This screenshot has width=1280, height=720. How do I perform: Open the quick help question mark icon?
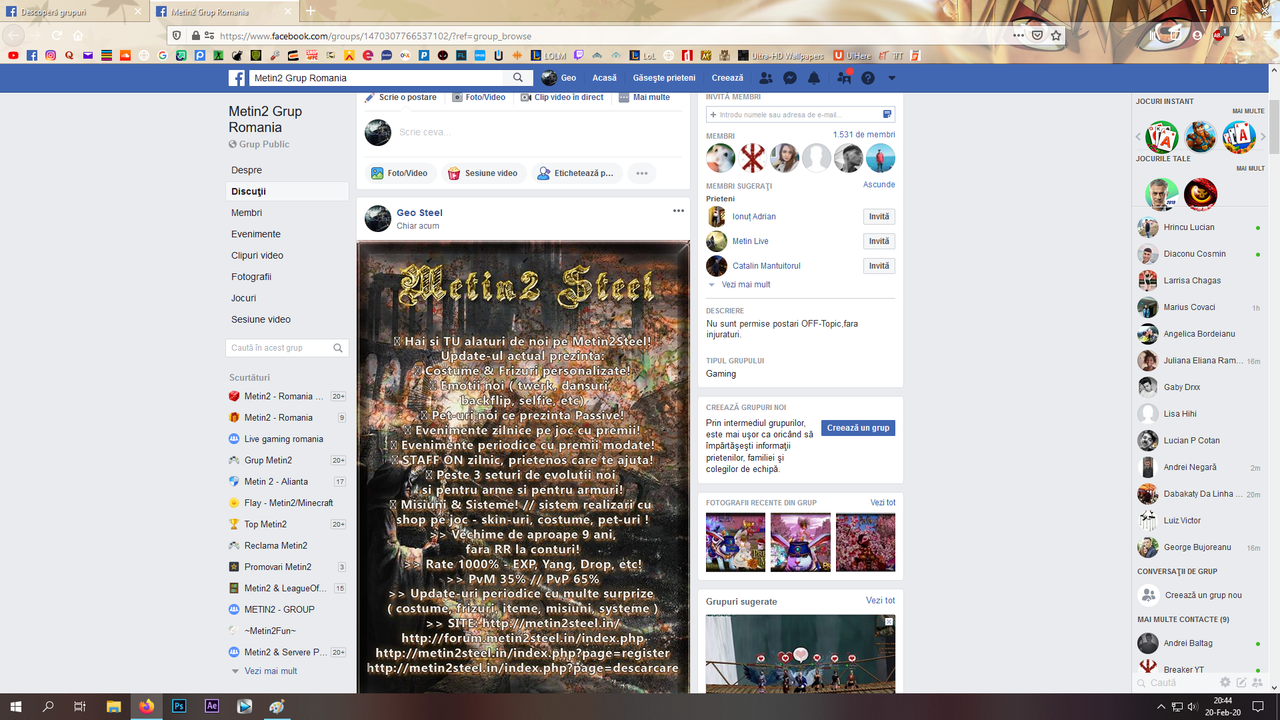click(868, 78)
